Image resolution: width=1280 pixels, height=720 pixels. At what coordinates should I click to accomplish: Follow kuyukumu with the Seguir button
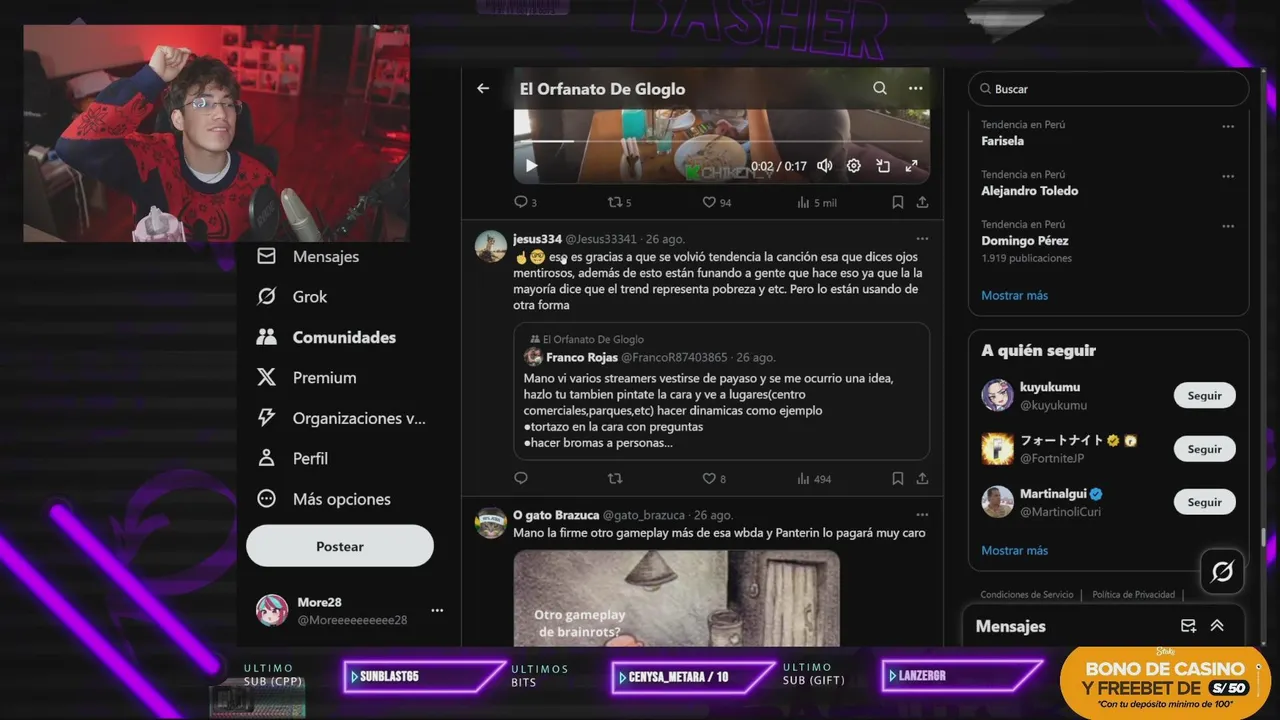(1204, 396)
